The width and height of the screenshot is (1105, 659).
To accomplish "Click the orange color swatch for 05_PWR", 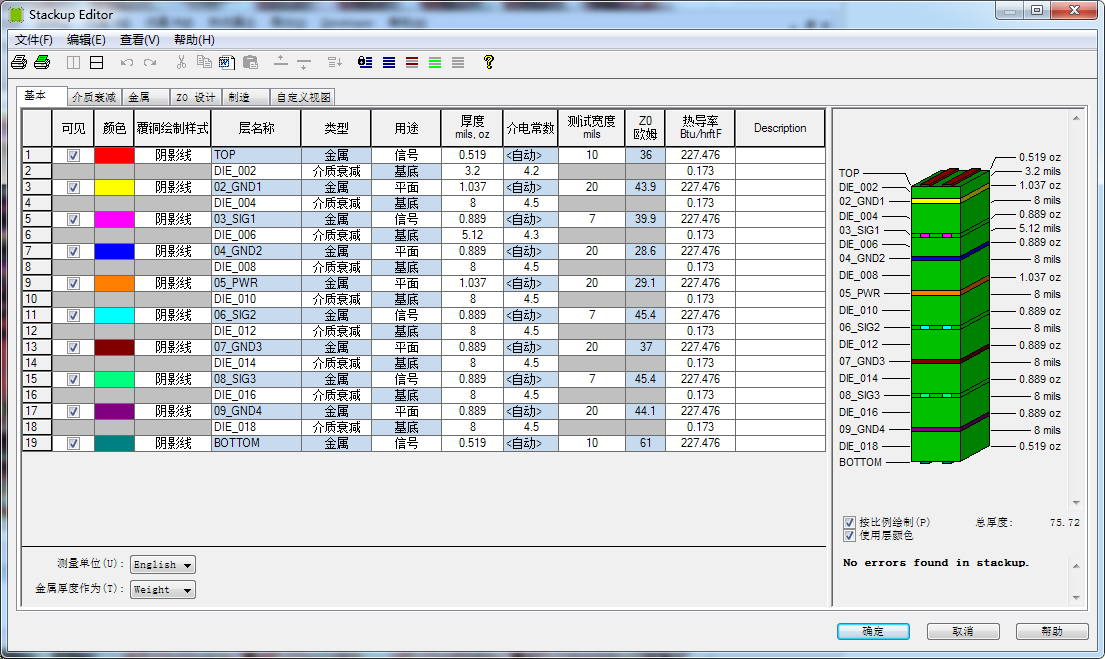I will point(114,283).
